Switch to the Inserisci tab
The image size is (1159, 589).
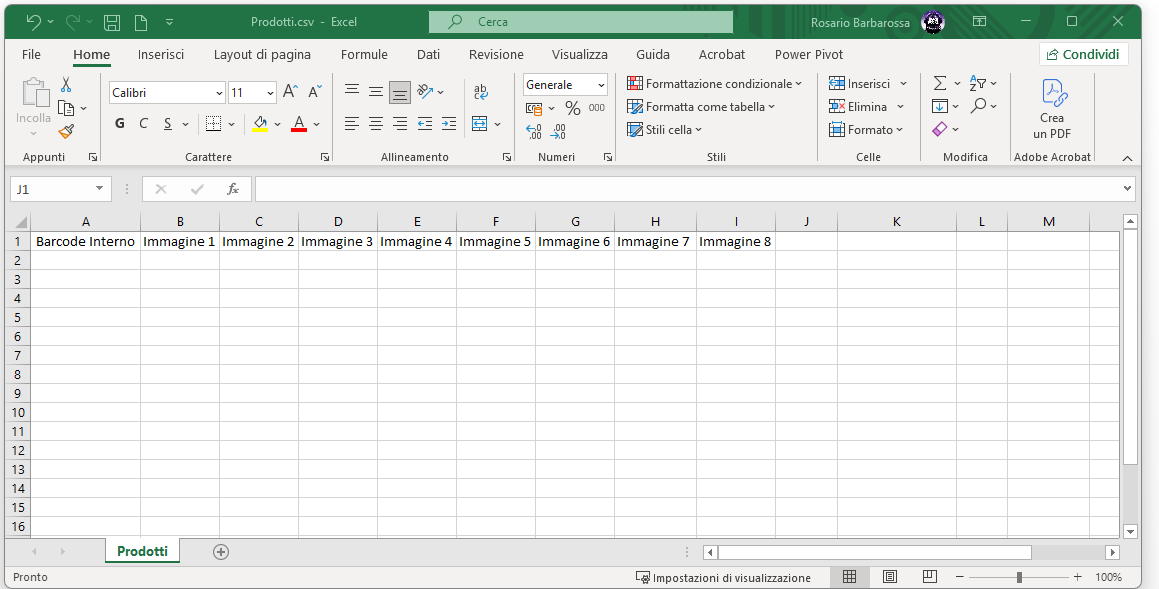pyautogui.click(x=160, y=54)
